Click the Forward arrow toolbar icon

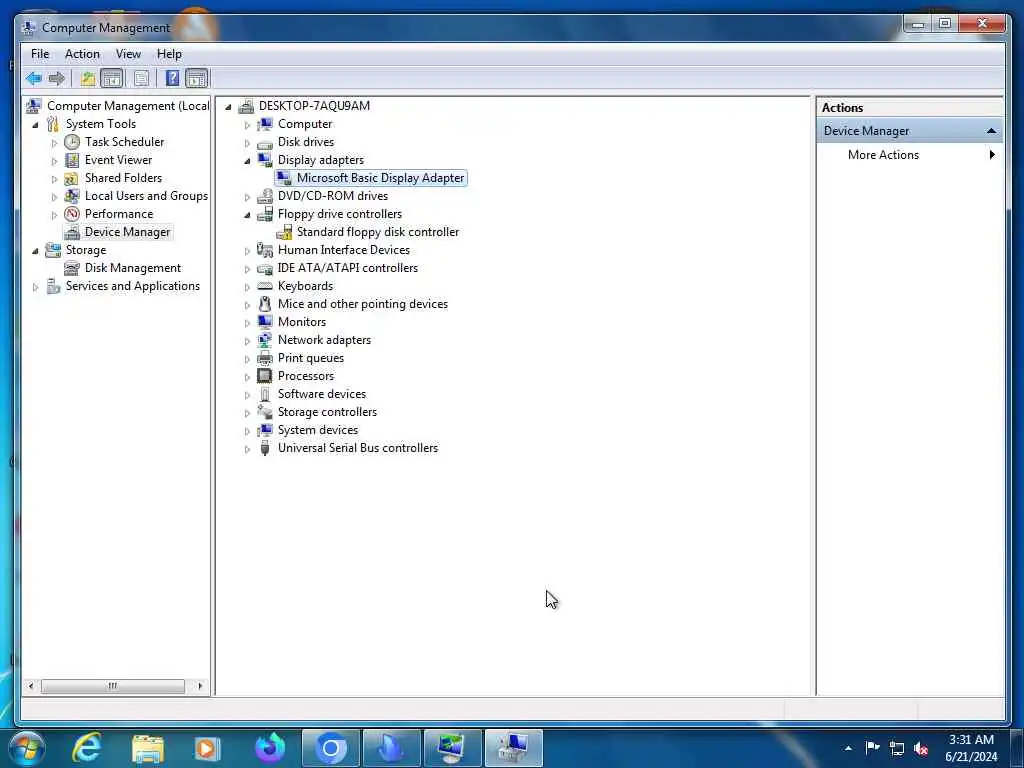57,79
